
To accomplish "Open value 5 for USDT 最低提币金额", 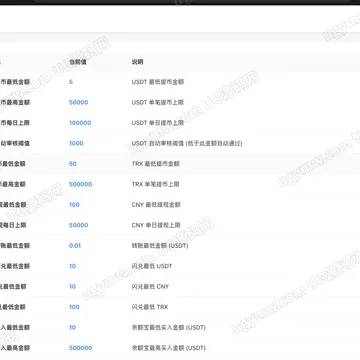I will point(71,82).
